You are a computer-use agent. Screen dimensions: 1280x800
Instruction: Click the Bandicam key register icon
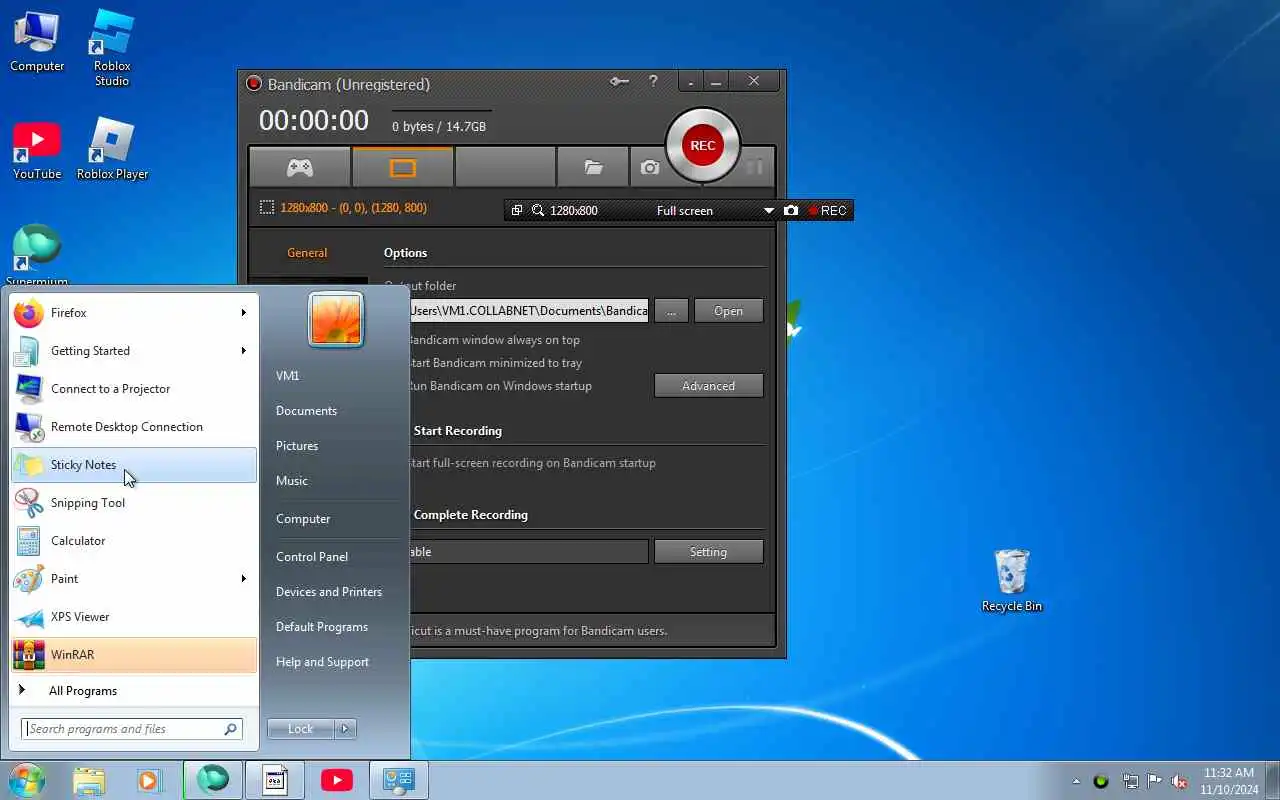[x=620, y=82]
